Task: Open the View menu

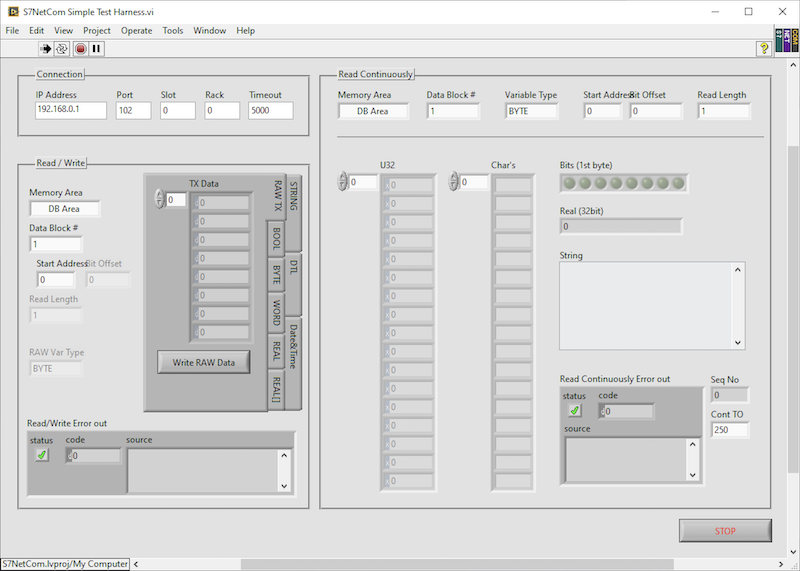Action: (x=63, y=31)
